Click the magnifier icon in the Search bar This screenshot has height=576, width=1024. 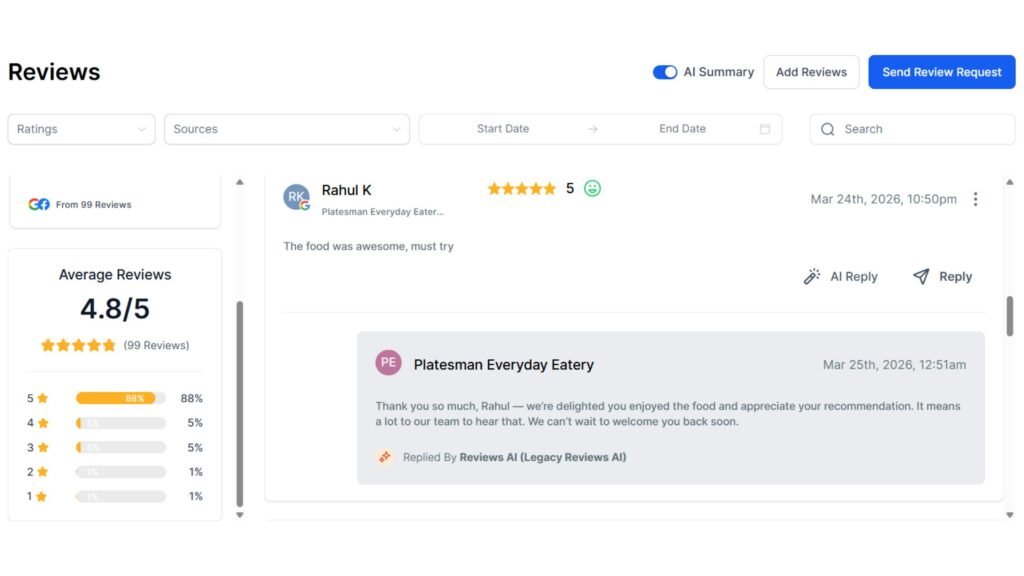point(827,129)
